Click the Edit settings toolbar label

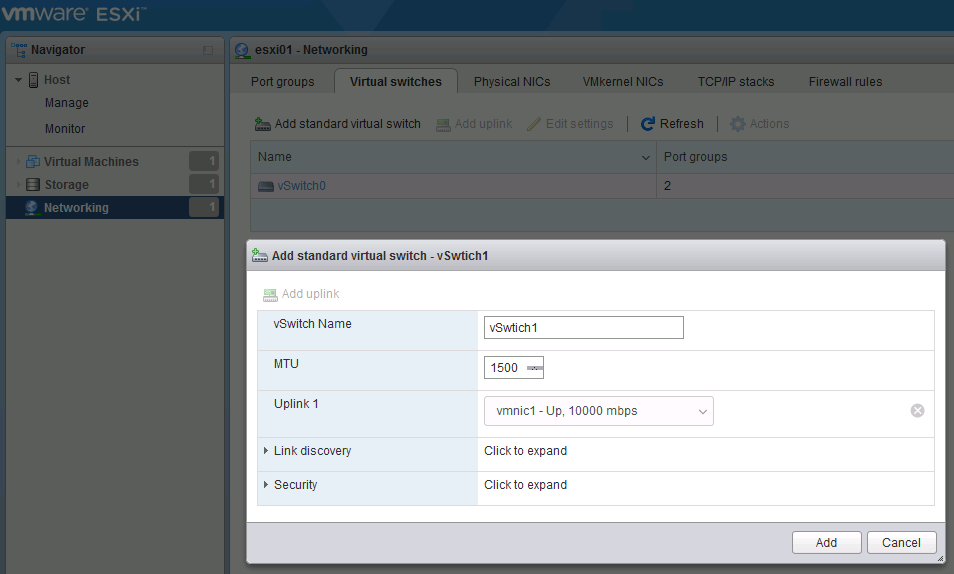coord(579,124)
